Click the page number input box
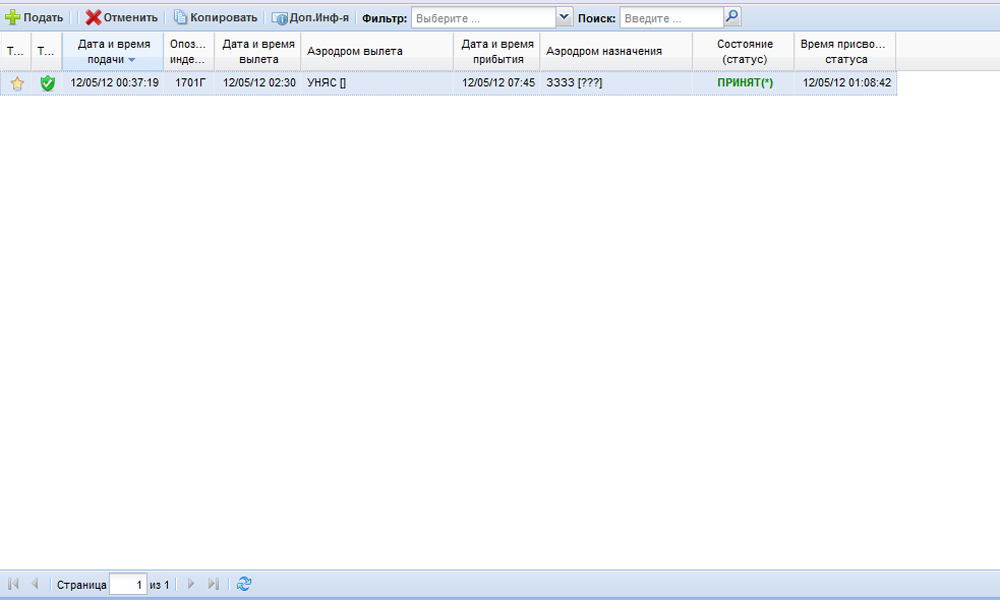Viewport: 1000px width, 600px height. pyautogui.click(x=128, y=584)
